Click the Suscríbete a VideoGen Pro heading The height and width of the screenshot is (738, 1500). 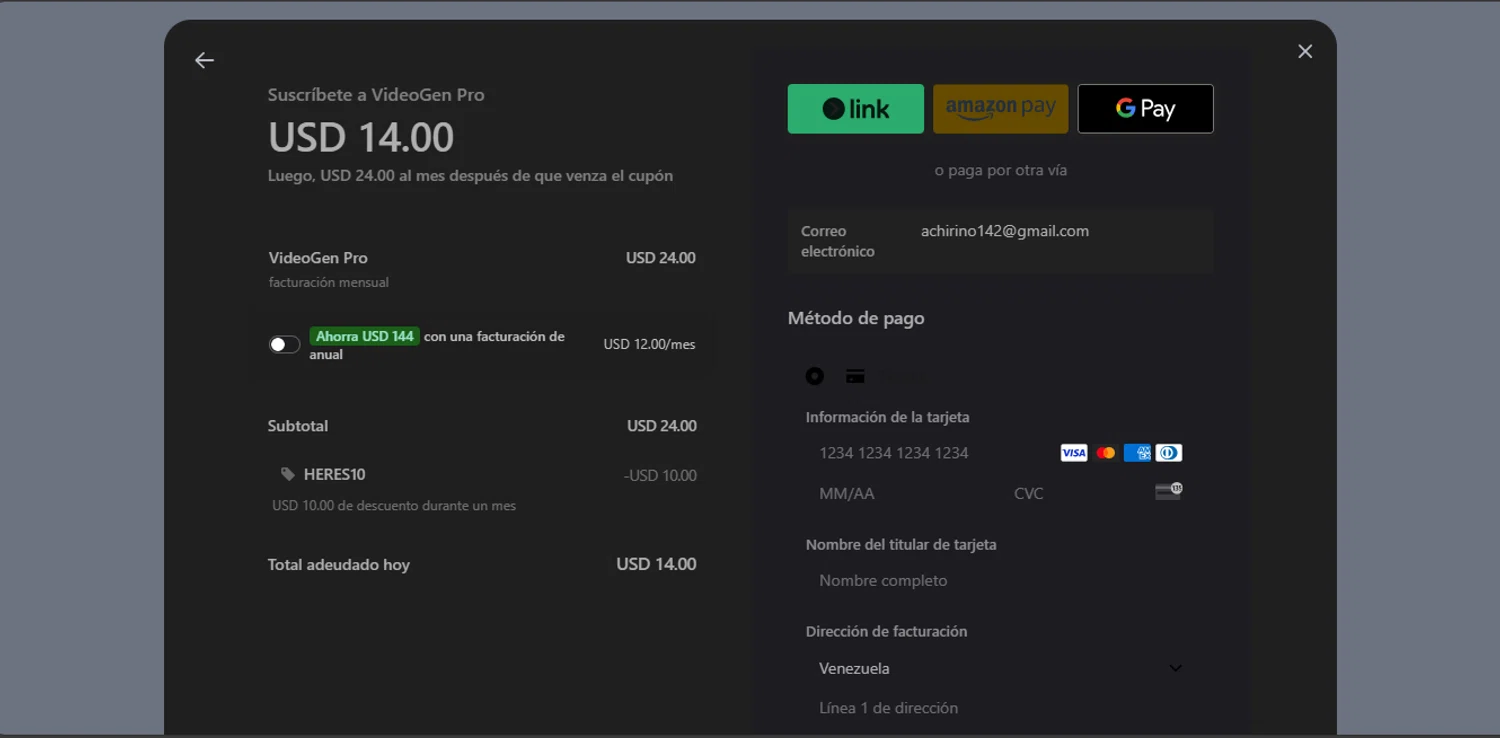pyautogui.click(x=376, y=95)
